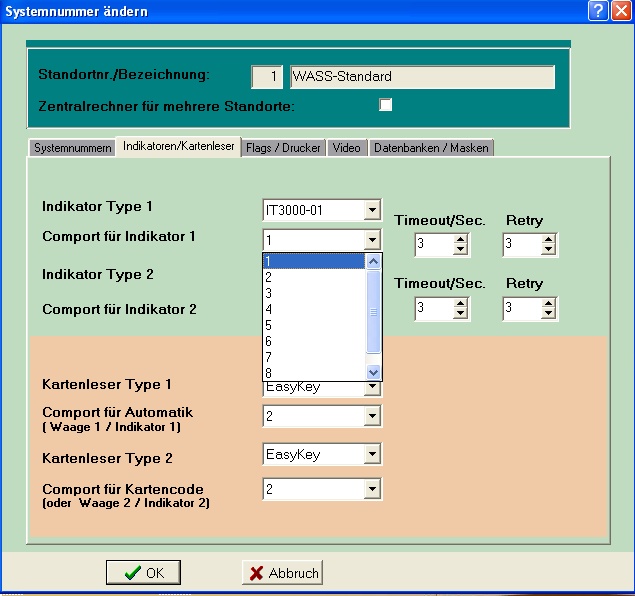Toggle Zentralrechner für mehrere Standorte checkbox

click(385, 105)
